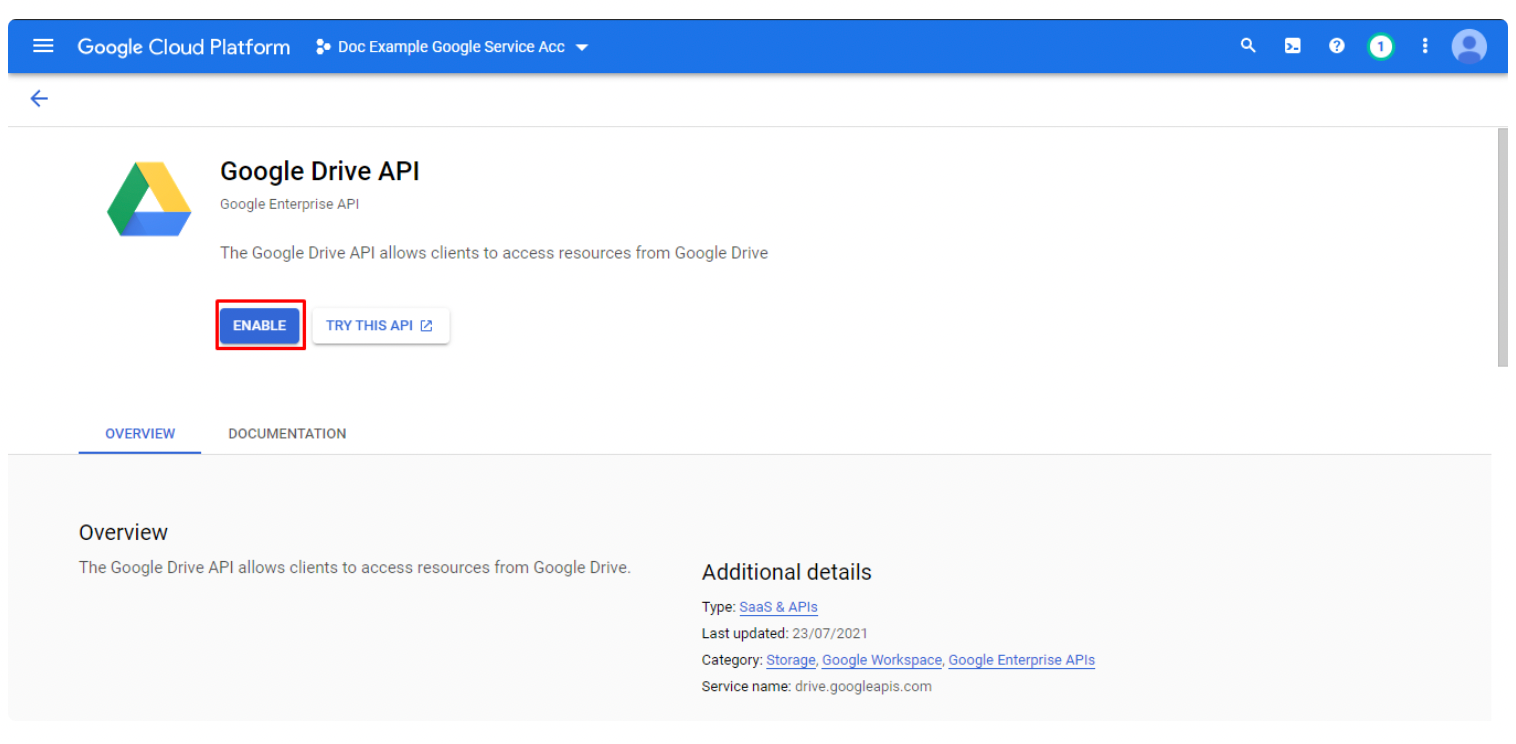Image resolution: width=1516 pixels, height=744 pixels.
Task: Open the hamburger navigation menu
Action: pos(43,46)
